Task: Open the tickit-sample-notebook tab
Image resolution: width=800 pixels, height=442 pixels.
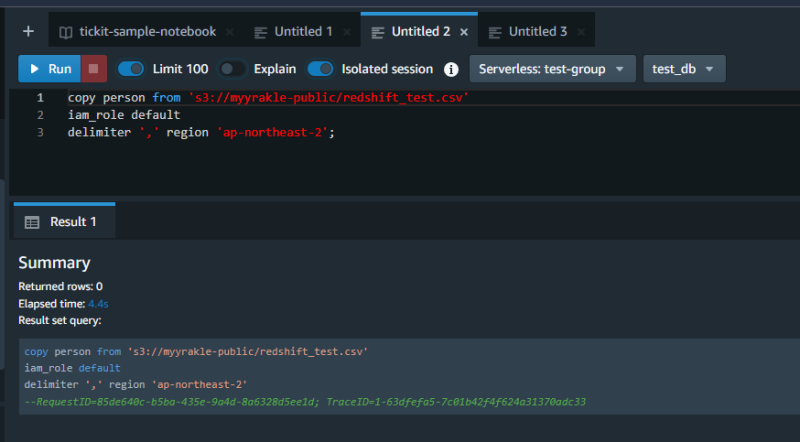Action: [146, 32]
